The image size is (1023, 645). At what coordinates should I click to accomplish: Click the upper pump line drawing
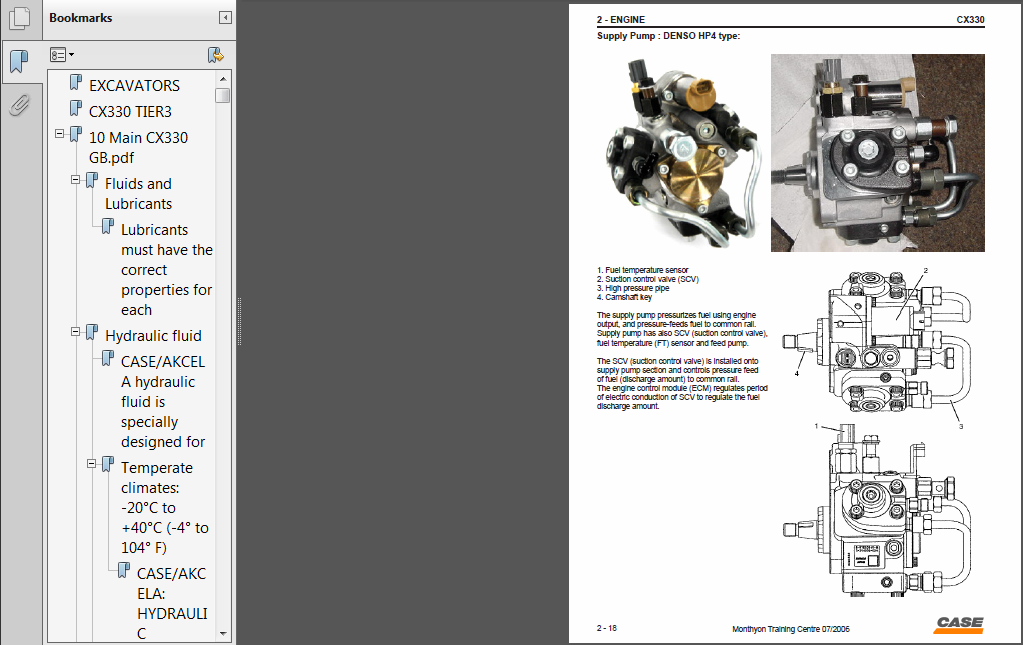point(879,344)
